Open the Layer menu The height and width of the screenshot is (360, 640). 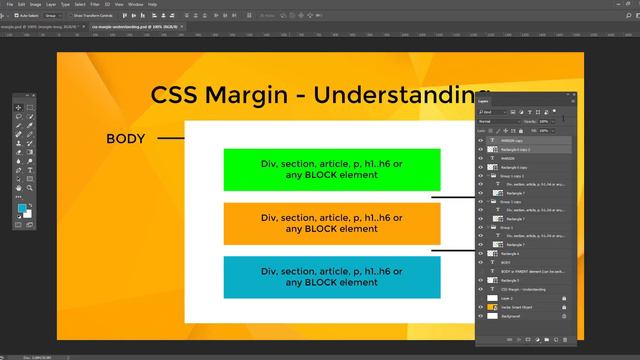[51, 4]
